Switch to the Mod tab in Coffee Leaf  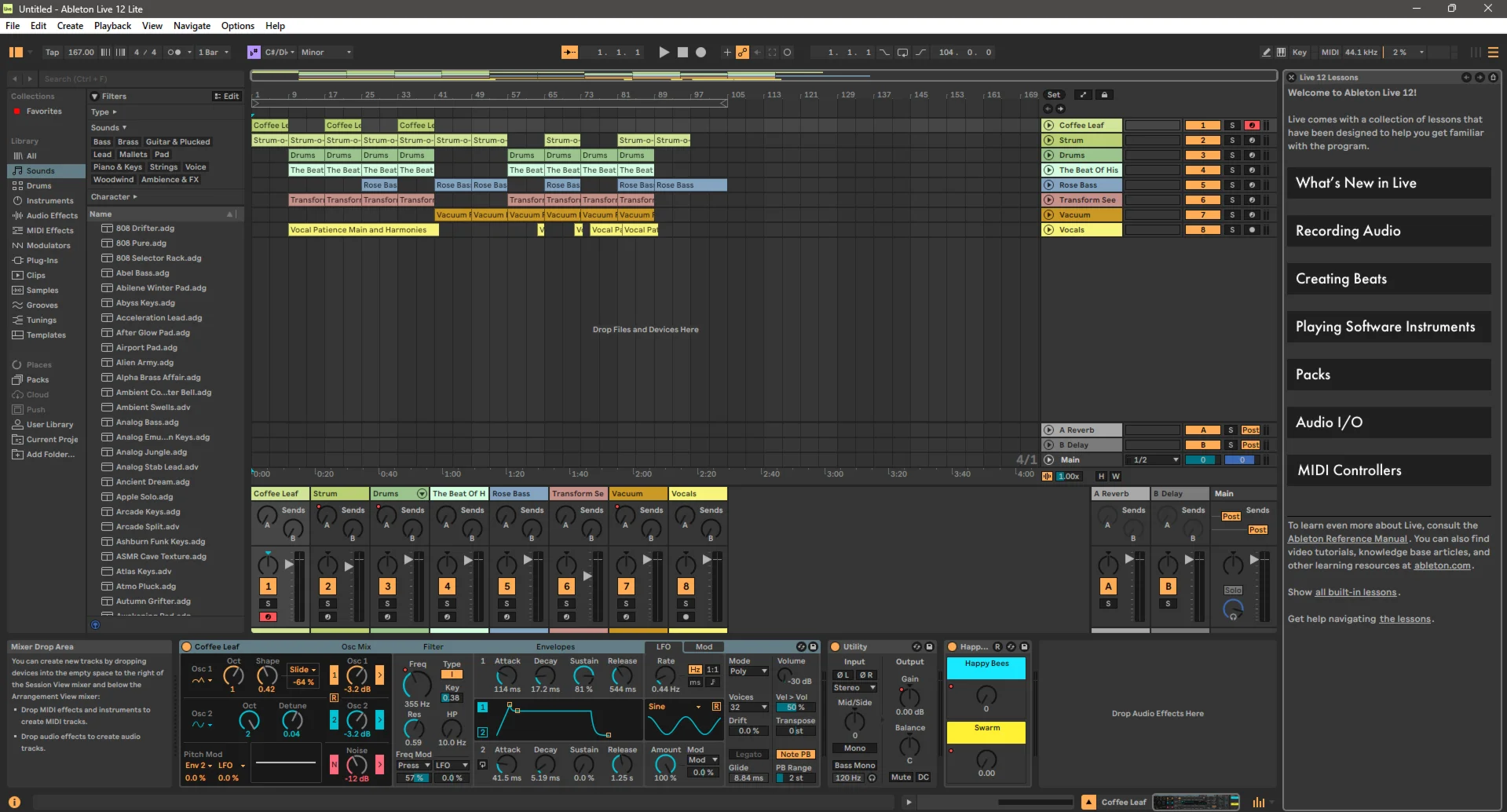tap(704, 647)
